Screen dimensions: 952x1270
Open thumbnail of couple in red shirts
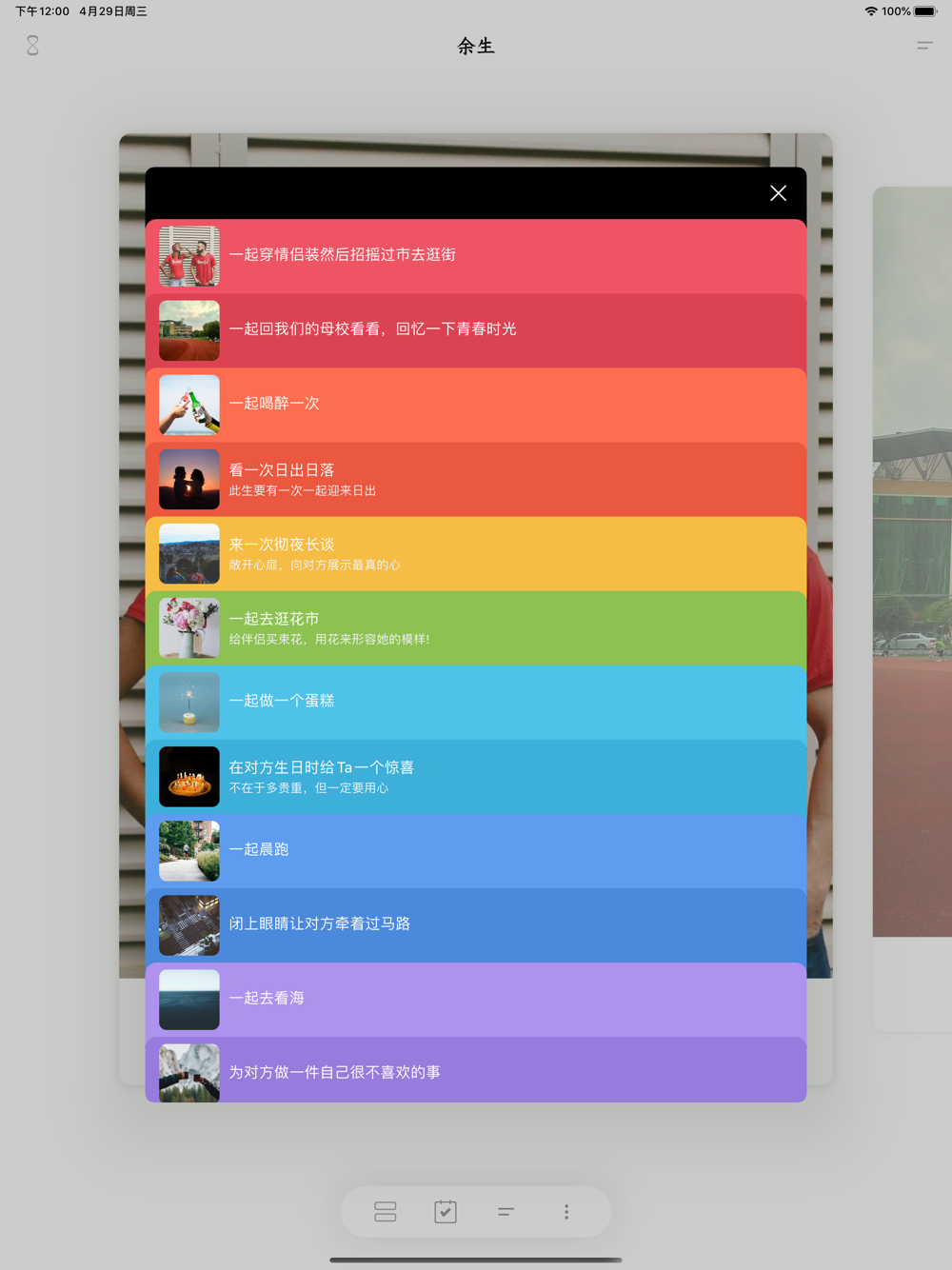[189, 256]
